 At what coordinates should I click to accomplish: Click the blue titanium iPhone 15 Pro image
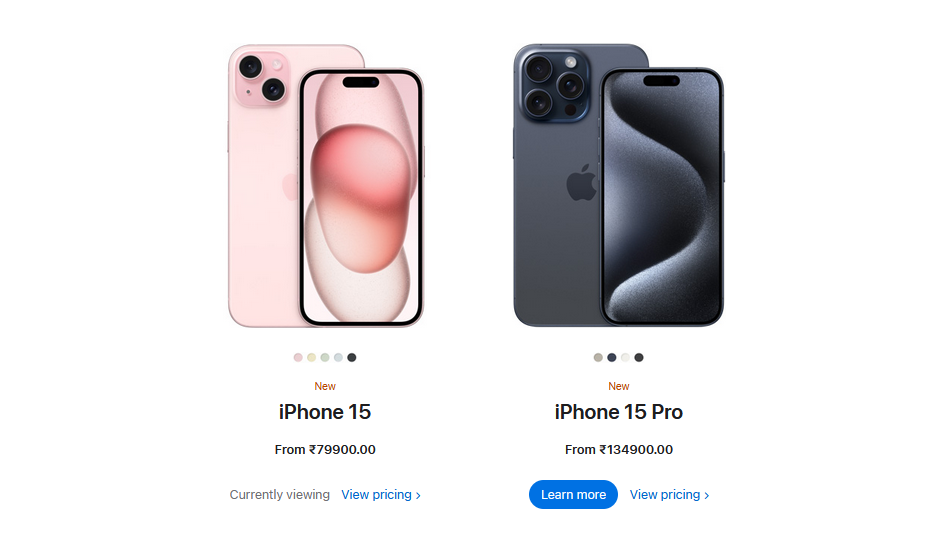click(x=619, y=186)
